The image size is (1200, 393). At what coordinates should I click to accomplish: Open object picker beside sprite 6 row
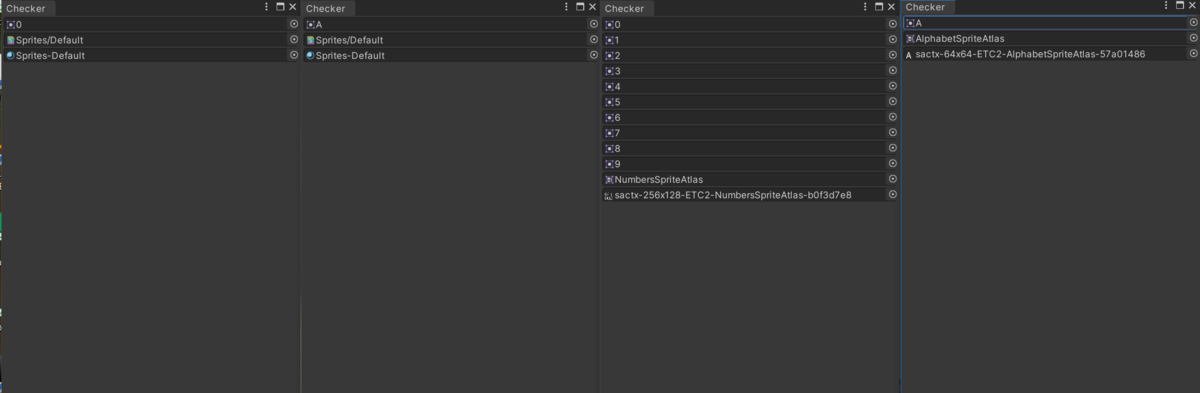pos(893,117)
